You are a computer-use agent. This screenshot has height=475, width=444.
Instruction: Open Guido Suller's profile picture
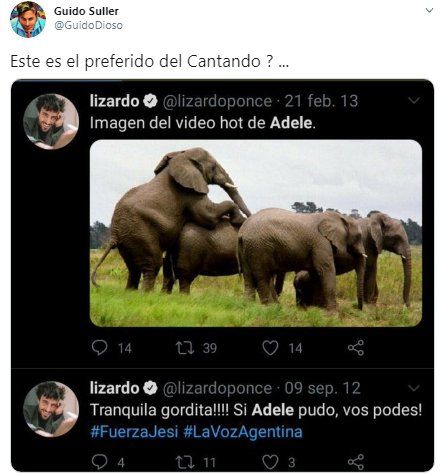[x=28, y=20]
